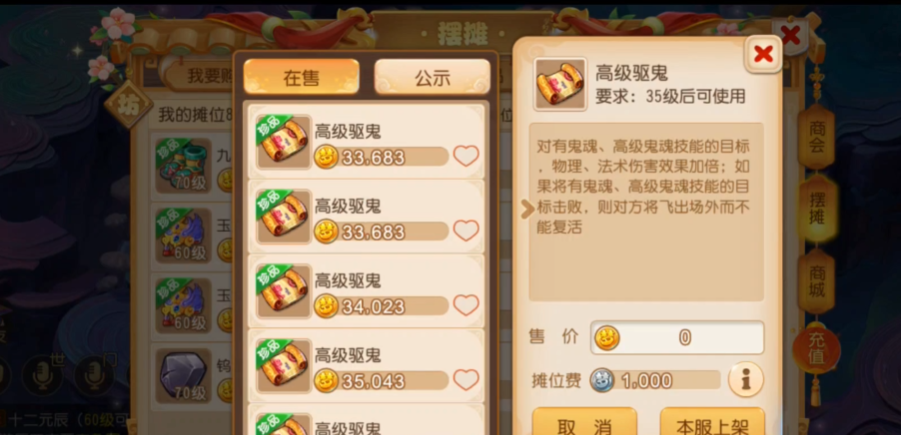Viewport: 901px width, 435px height.
Task: Open the 商会 side lantern tab
Action: (x=817, y=136)
